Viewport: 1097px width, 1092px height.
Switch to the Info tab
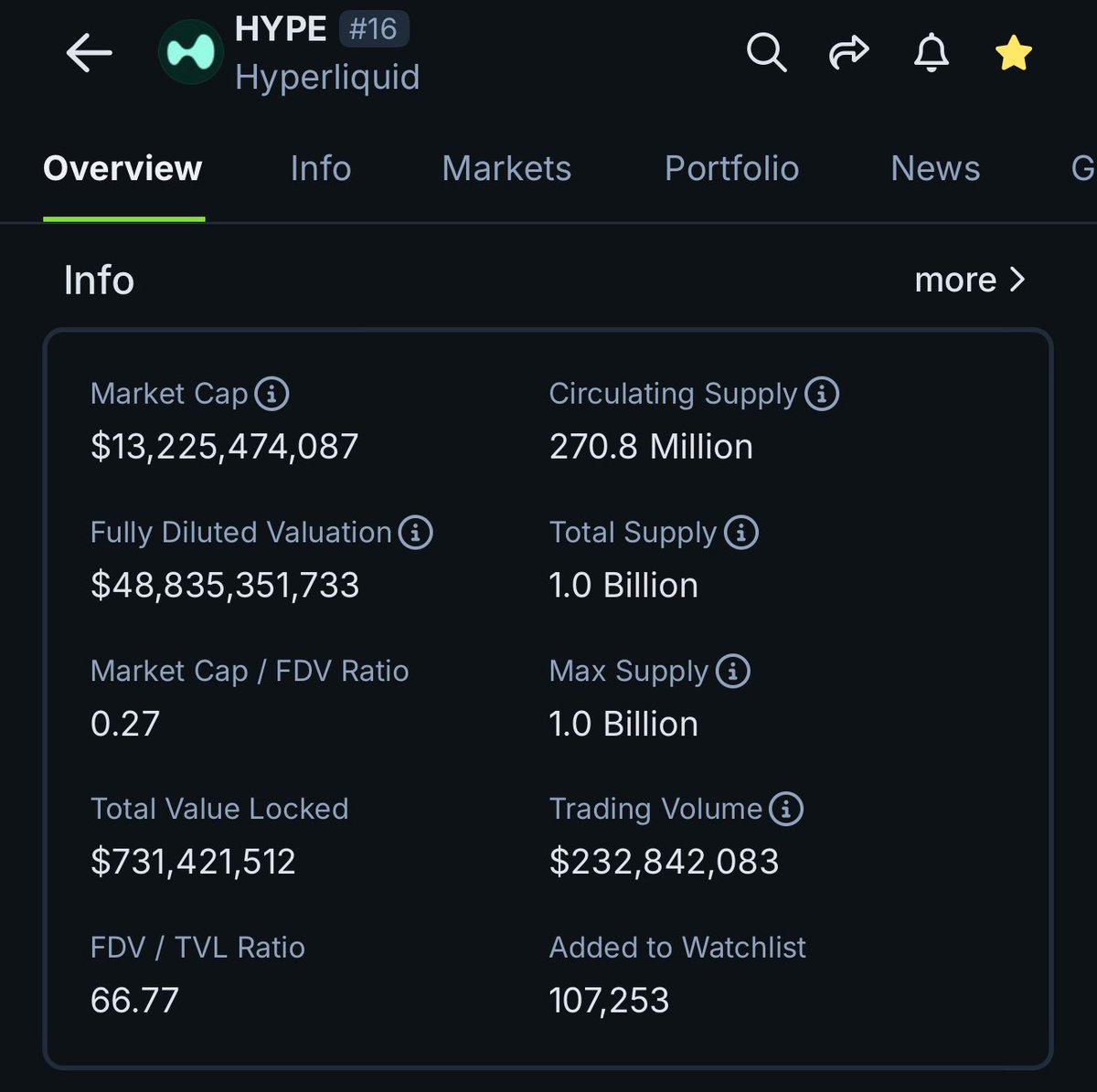[321, 168]
